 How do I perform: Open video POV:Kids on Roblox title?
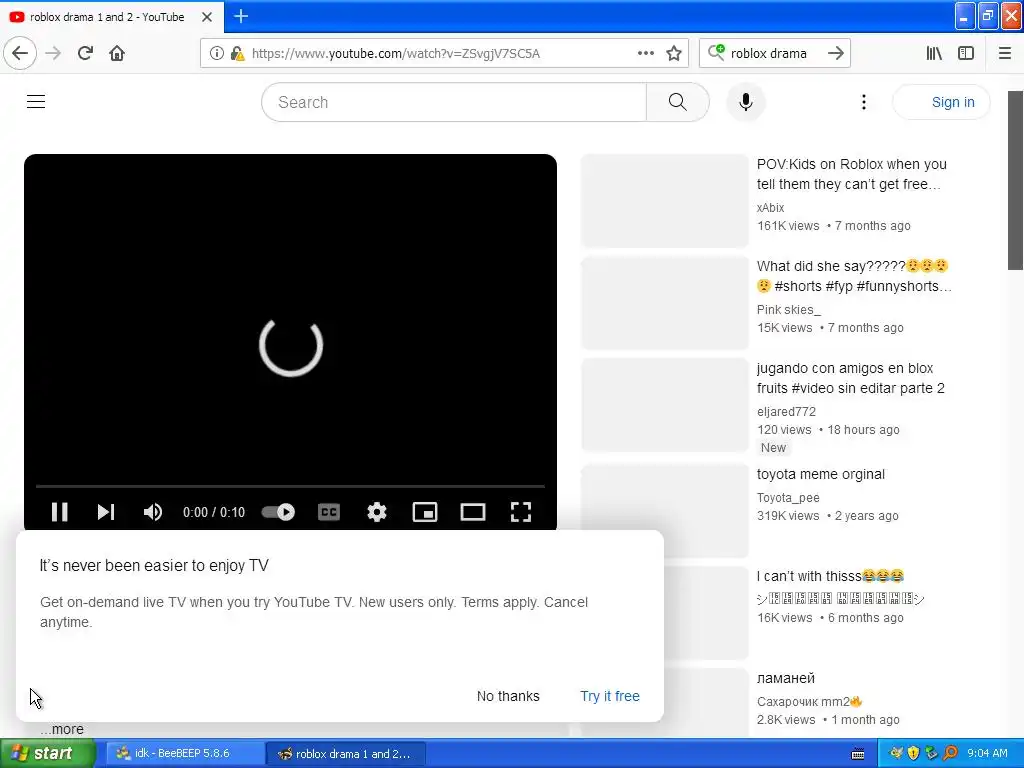pos(851,174)
